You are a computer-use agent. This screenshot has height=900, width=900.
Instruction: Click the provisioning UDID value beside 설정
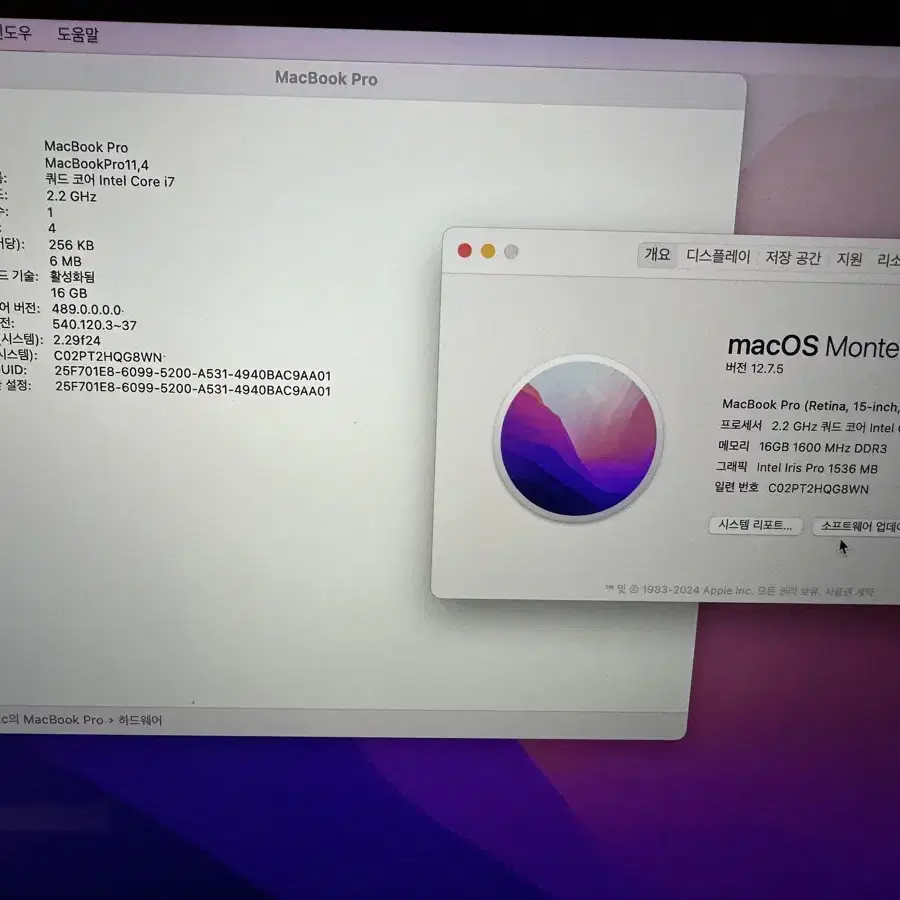pyautogui.click(x=193, y=389)
